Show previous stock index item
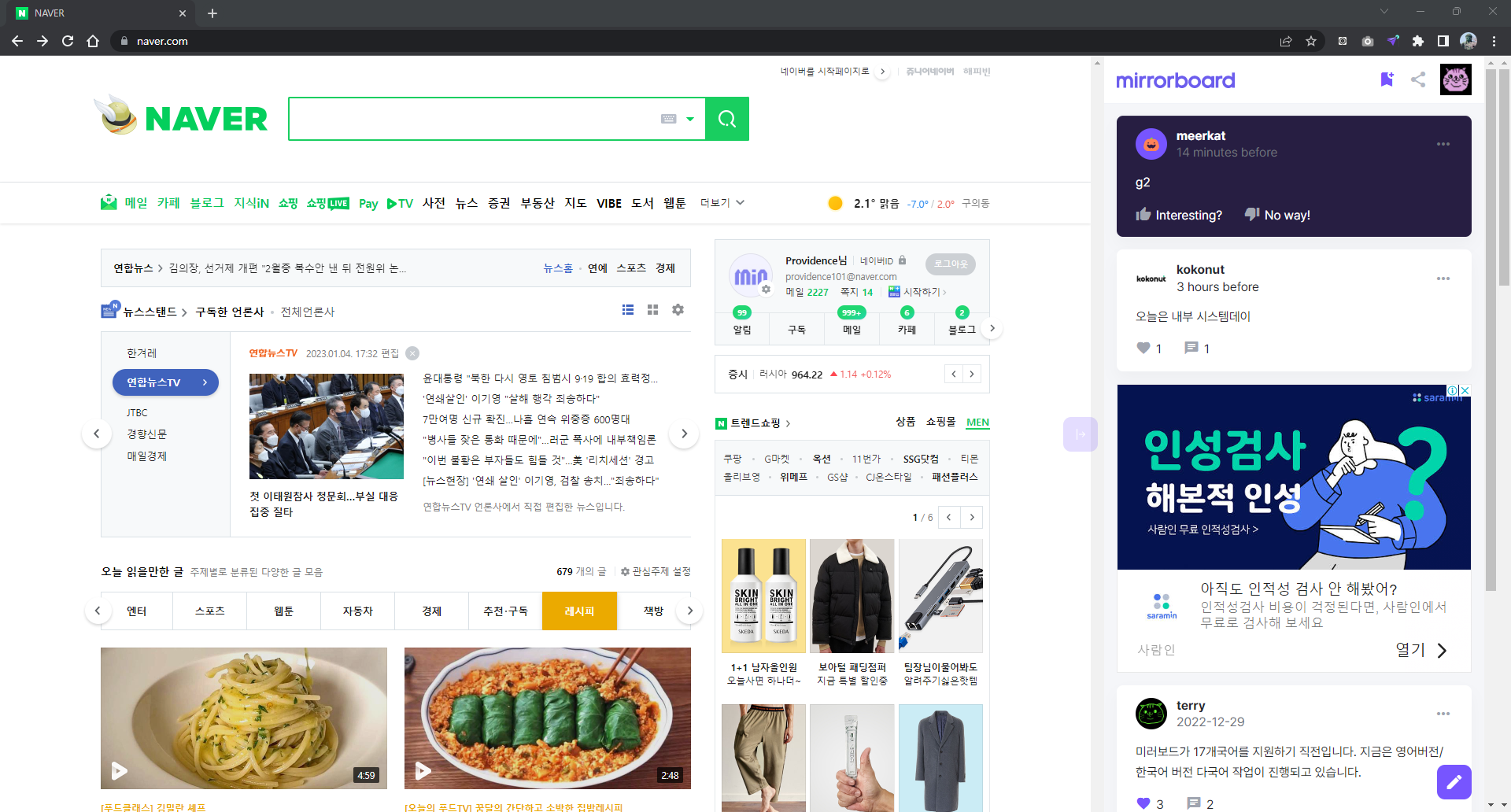1511x812 pixels. (x=954, y=374)
